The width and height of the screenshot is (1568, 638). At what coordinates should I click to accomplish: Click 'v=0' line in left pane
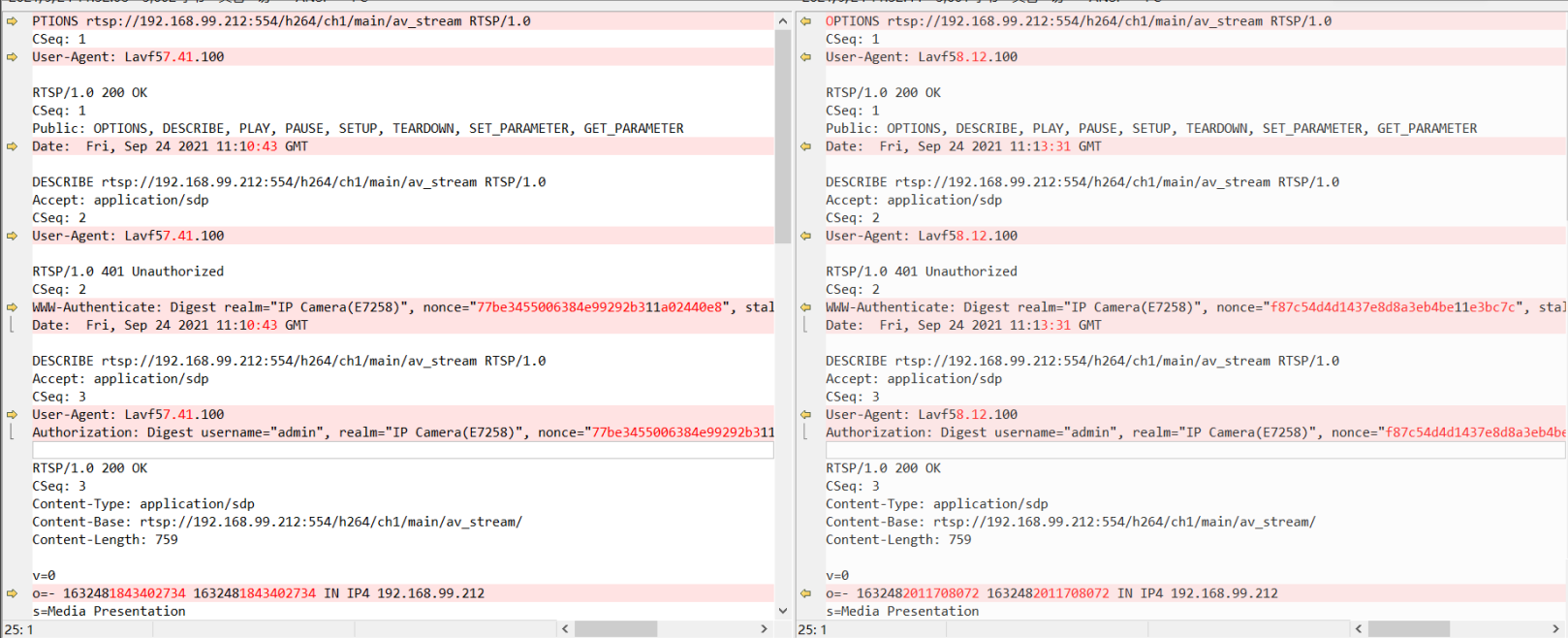pyautogui.click(x=44, y=576)
